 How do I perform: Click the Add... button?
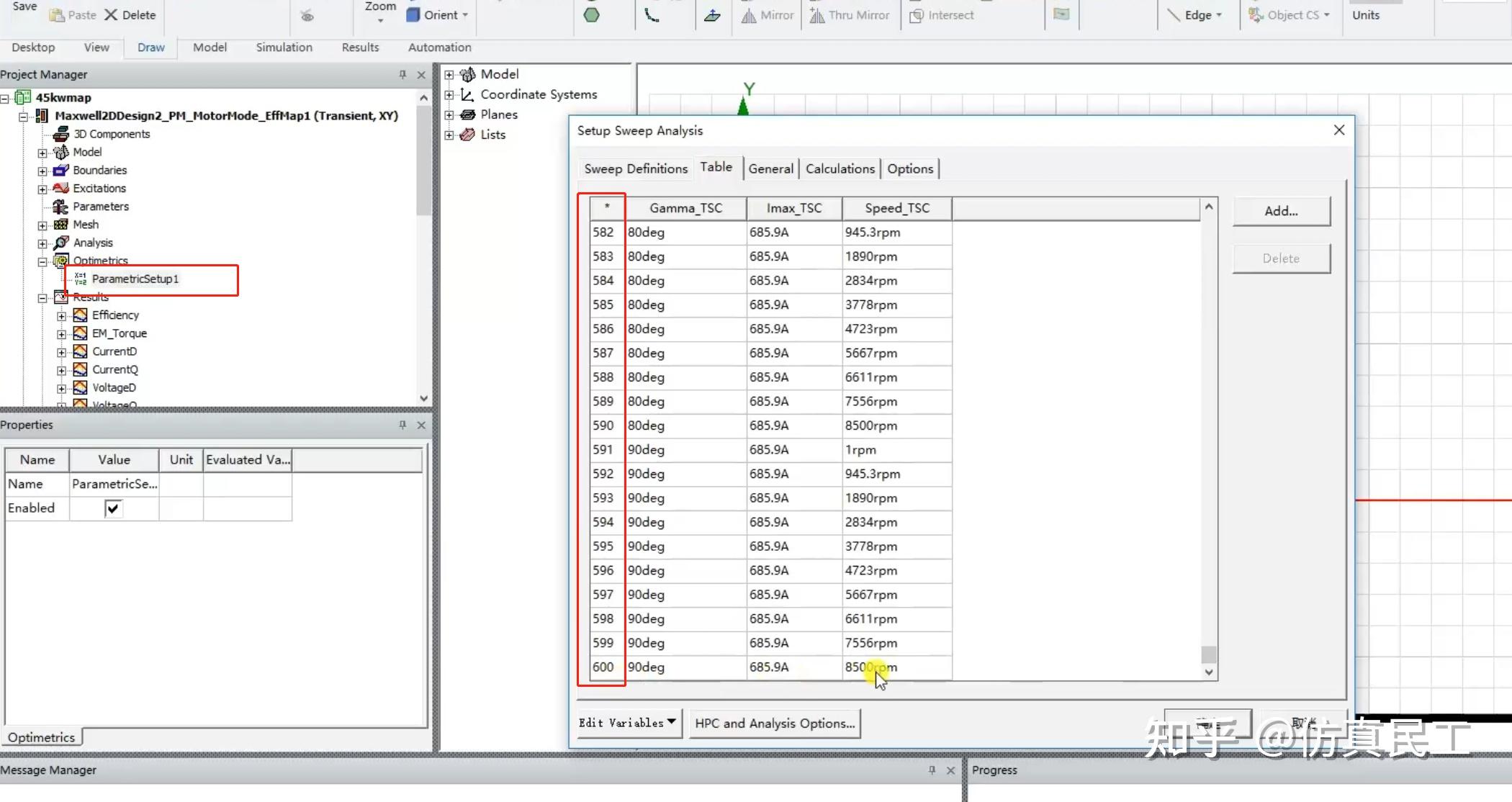click(1281, 211)
